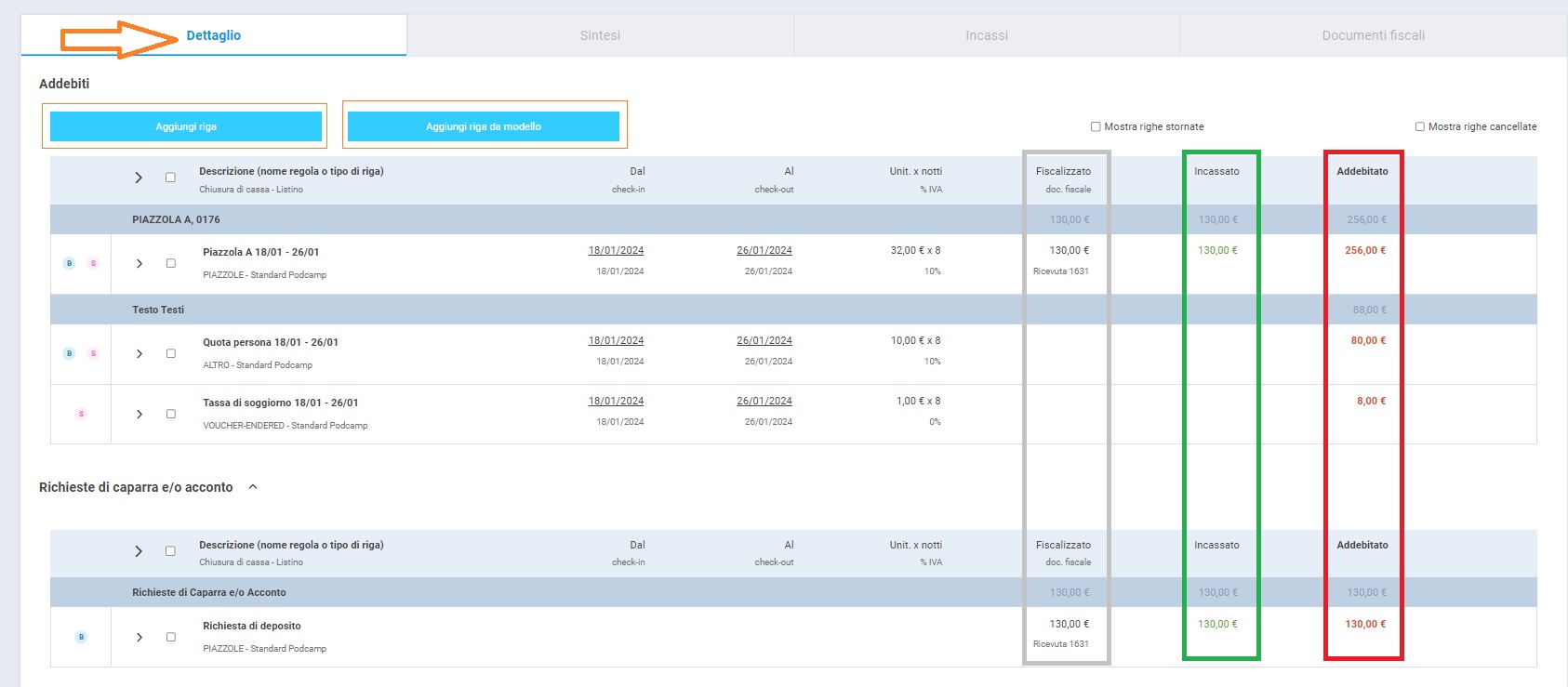Enable Mostra righe cancellate checkbox
The image size is (1568, 687).
1419,126
